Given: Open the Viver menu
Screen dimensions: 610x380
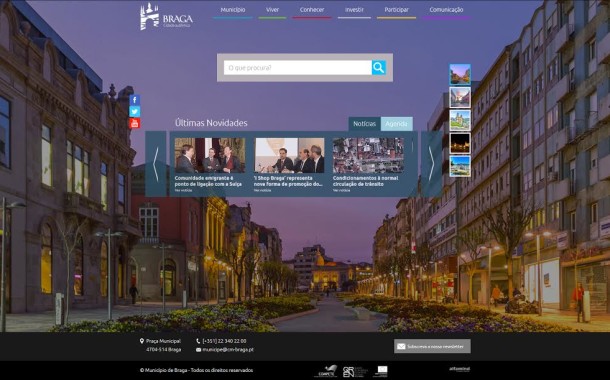Looking at the screenshot, I should pyautogui.click(x=272, y=10).
